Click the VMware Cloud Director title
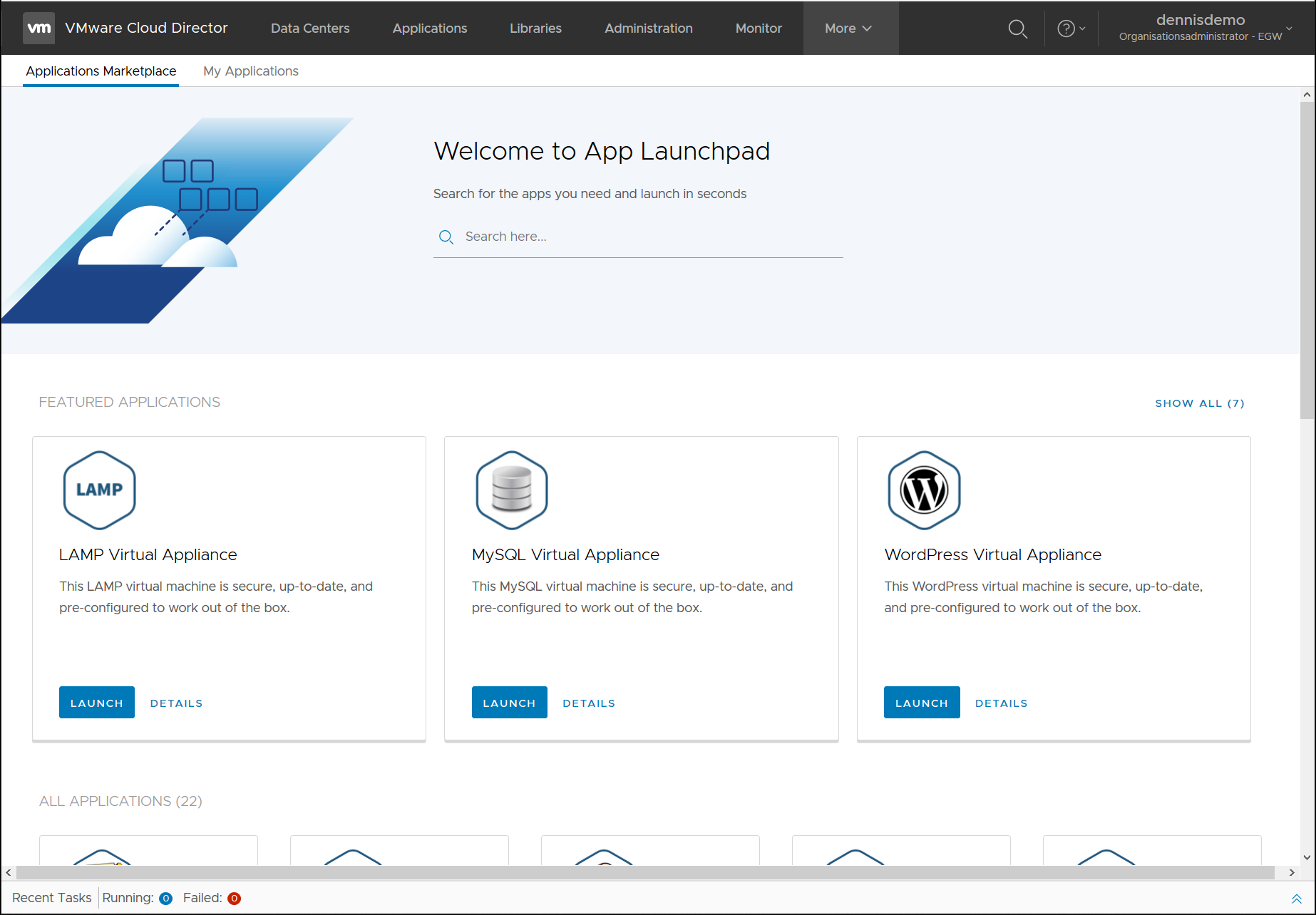1316x915 pixels. point(146,28)
